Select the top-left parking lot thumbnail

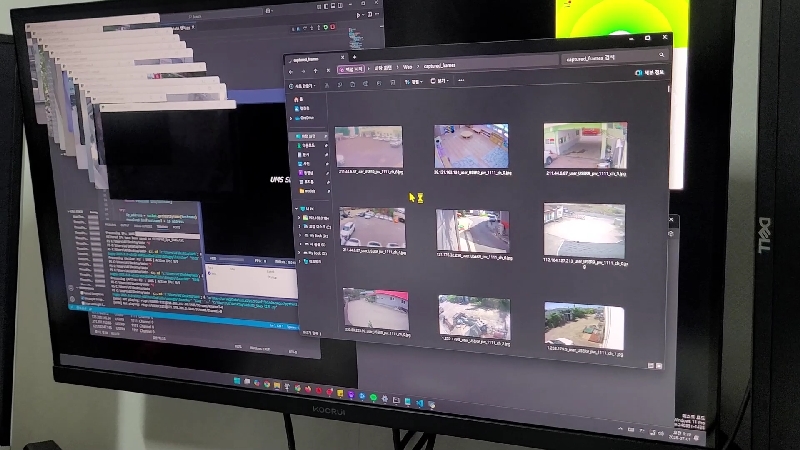[368, 146]
